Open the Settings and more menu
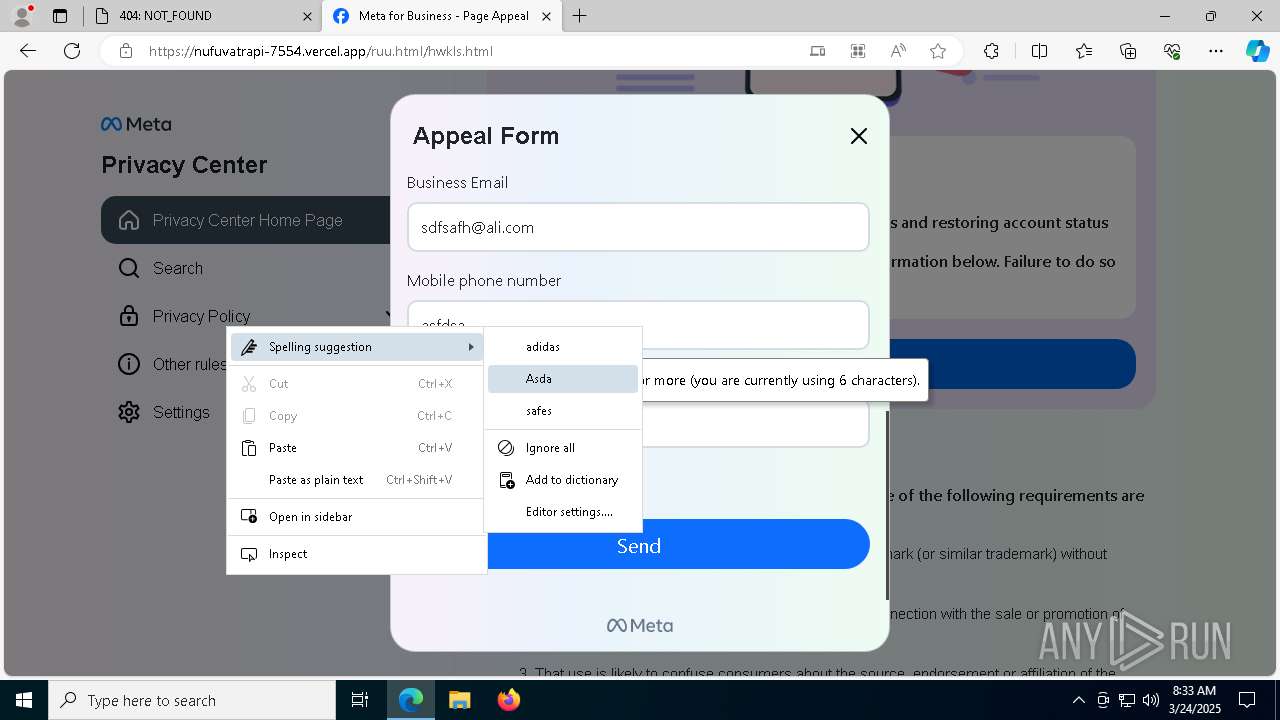 [1216, 51]
